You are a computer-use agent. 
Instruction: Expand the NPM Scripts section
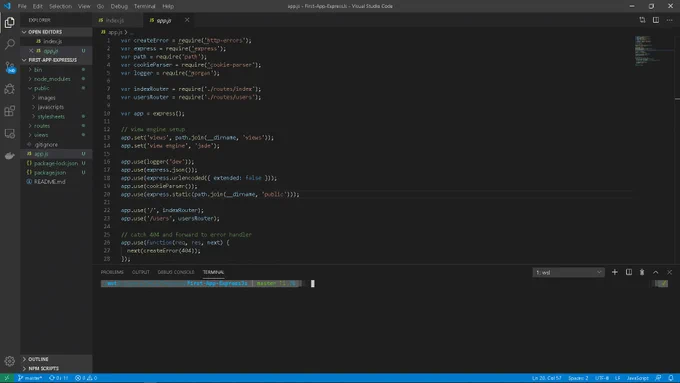click(x=56, y=368)
